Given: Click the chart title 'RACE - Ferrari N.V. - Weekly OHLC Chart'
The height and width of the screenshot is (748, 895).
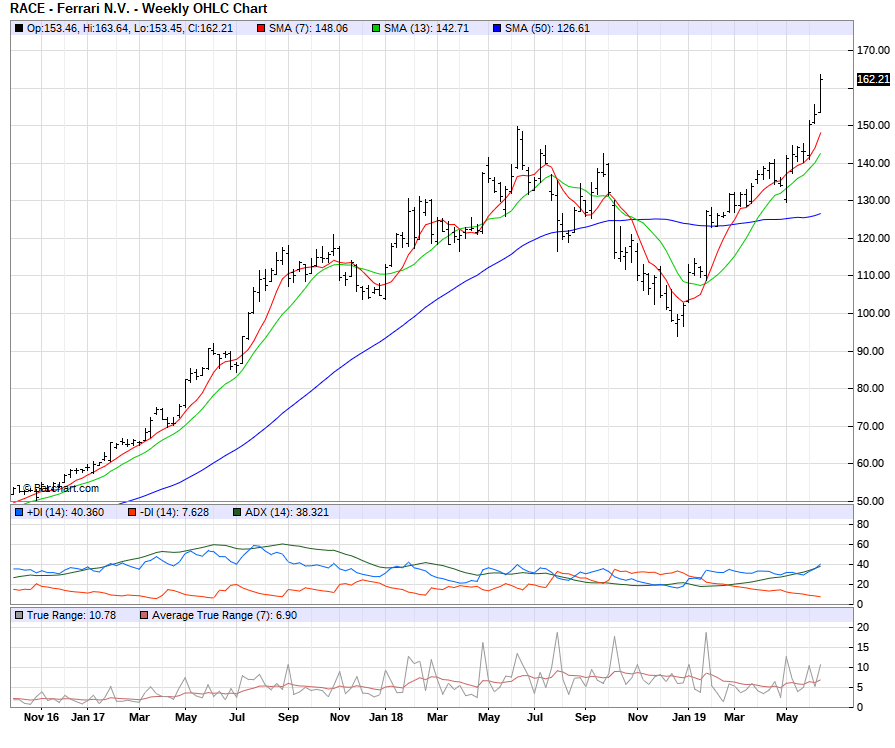Looking at the screenshot, I should [139, 9].
